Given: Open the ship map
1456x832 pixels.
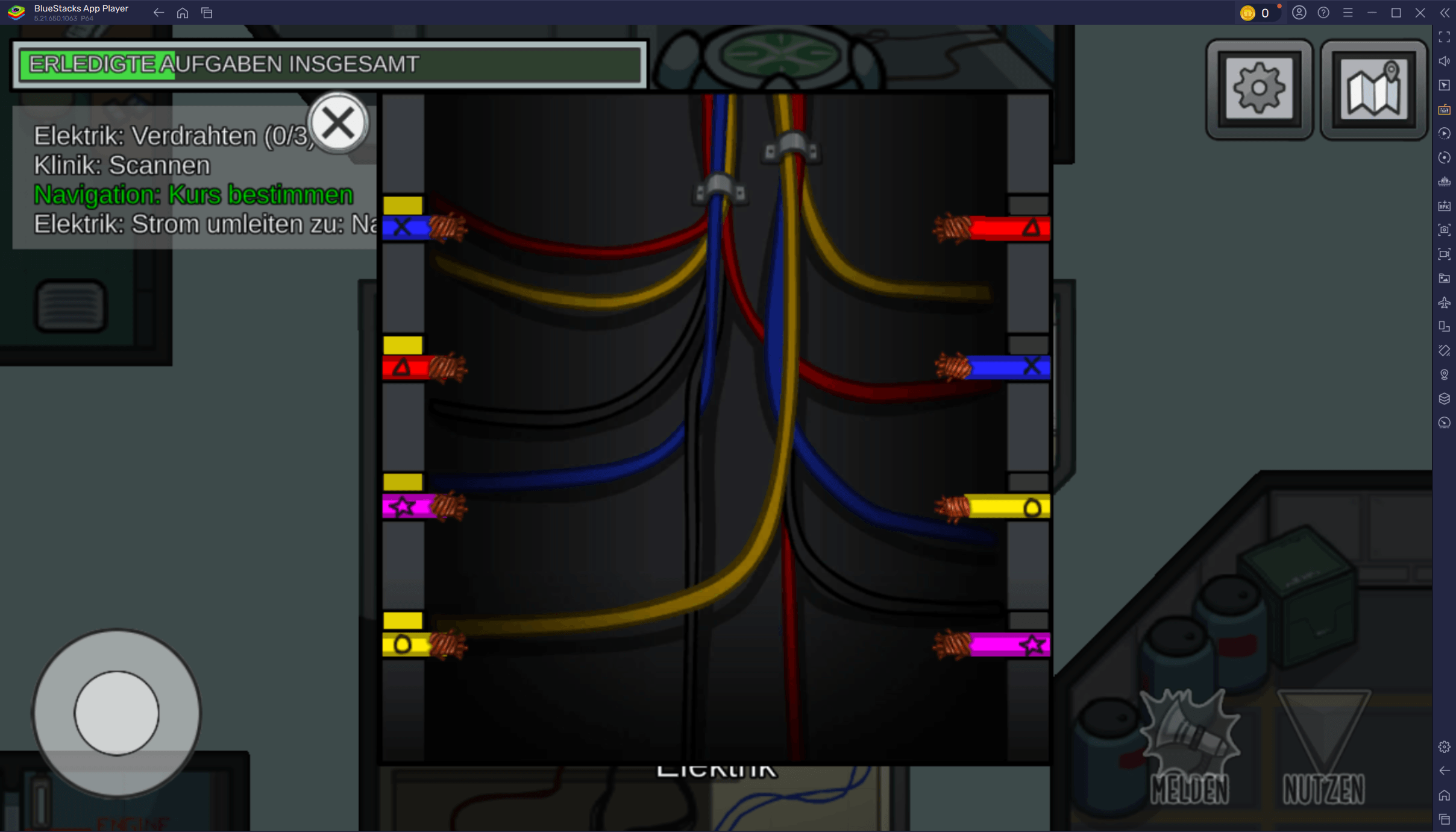Looking at the screenshot, I should (1373, 89).
